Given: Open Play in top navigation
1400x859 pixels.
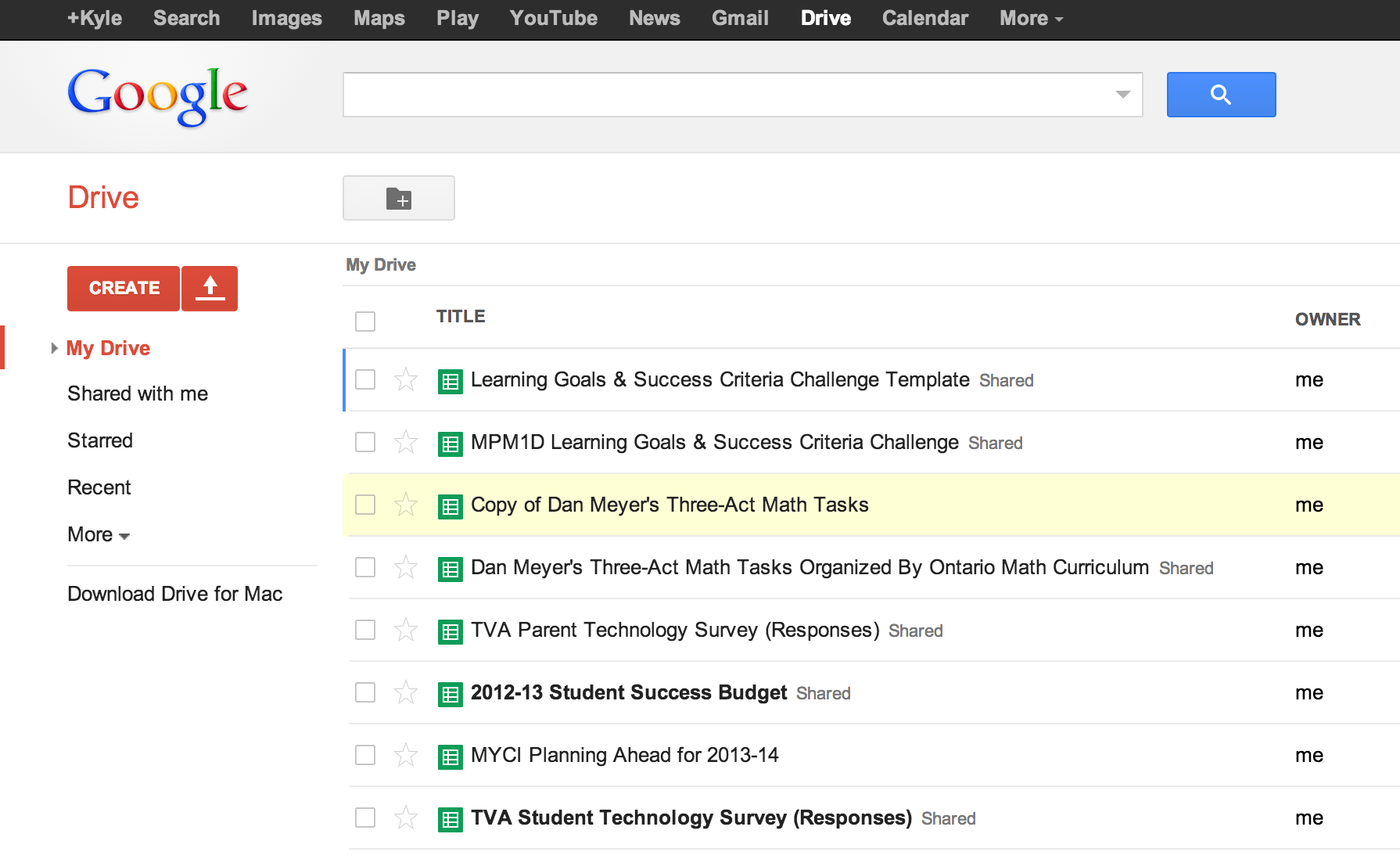Looking at the screenshot, I should click(458, 18).
